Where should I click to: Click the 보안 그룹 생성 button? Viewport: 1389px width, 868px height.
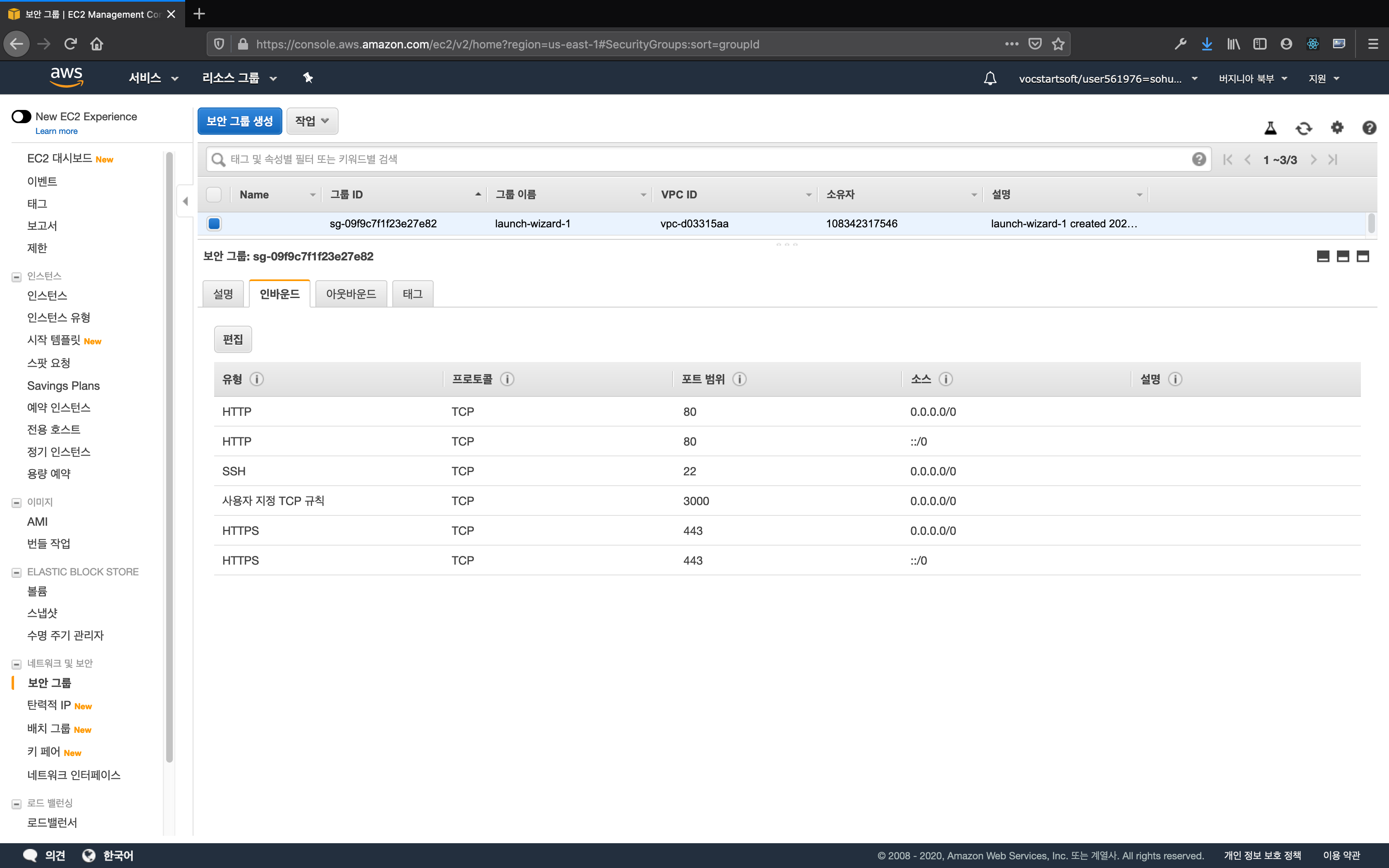(x=239, y=121)
